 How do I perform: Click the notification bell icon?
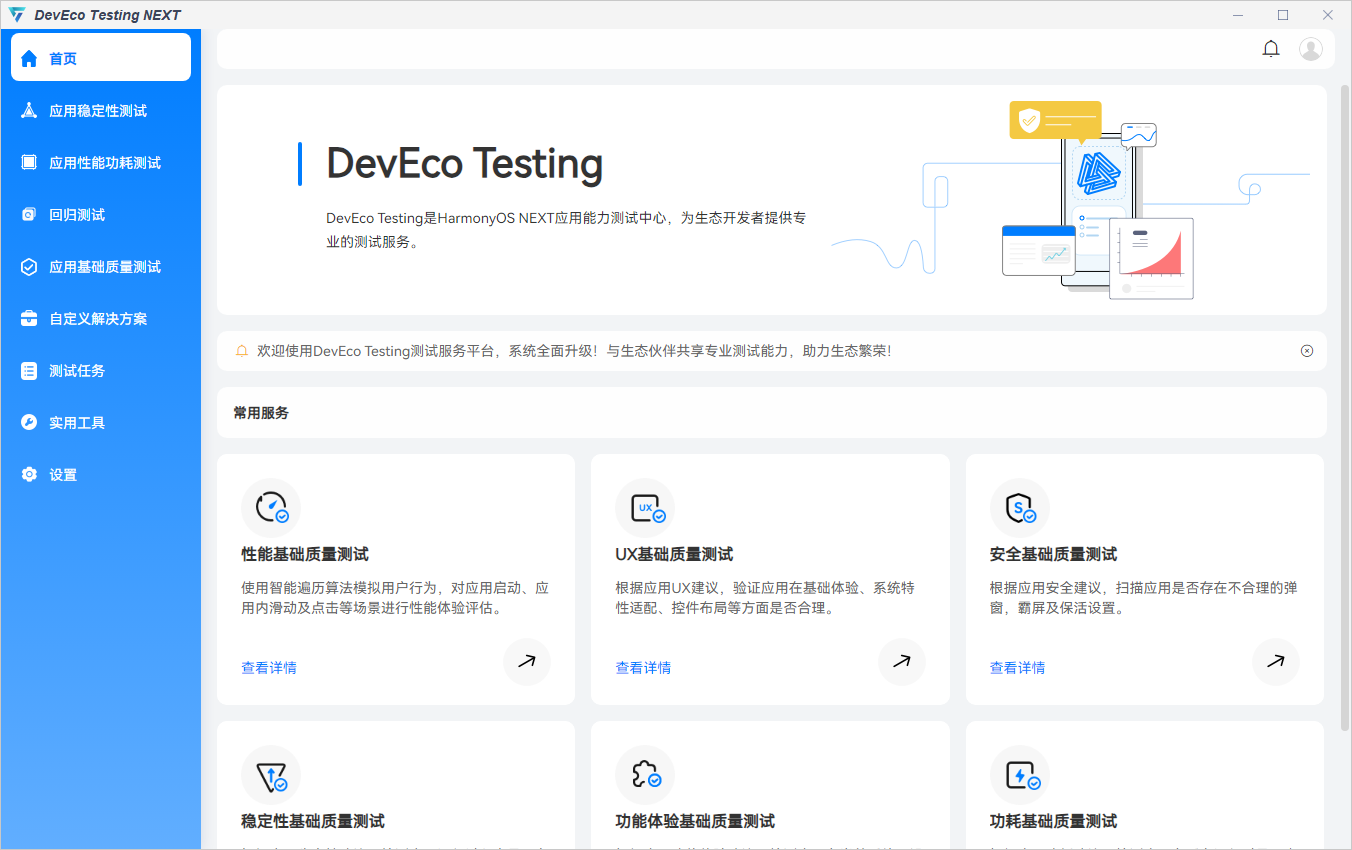(1271, 49)
